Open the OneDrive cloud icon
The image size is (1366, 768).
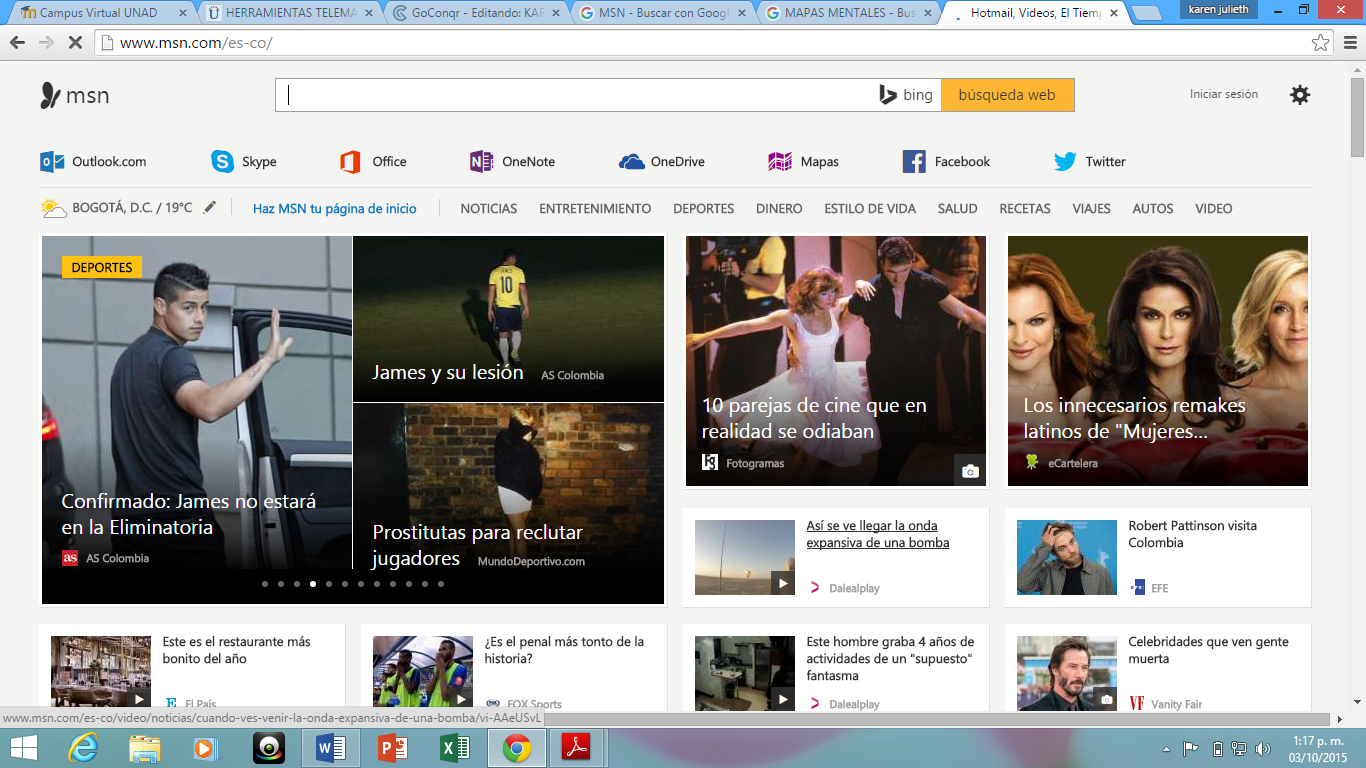[631, 162]
